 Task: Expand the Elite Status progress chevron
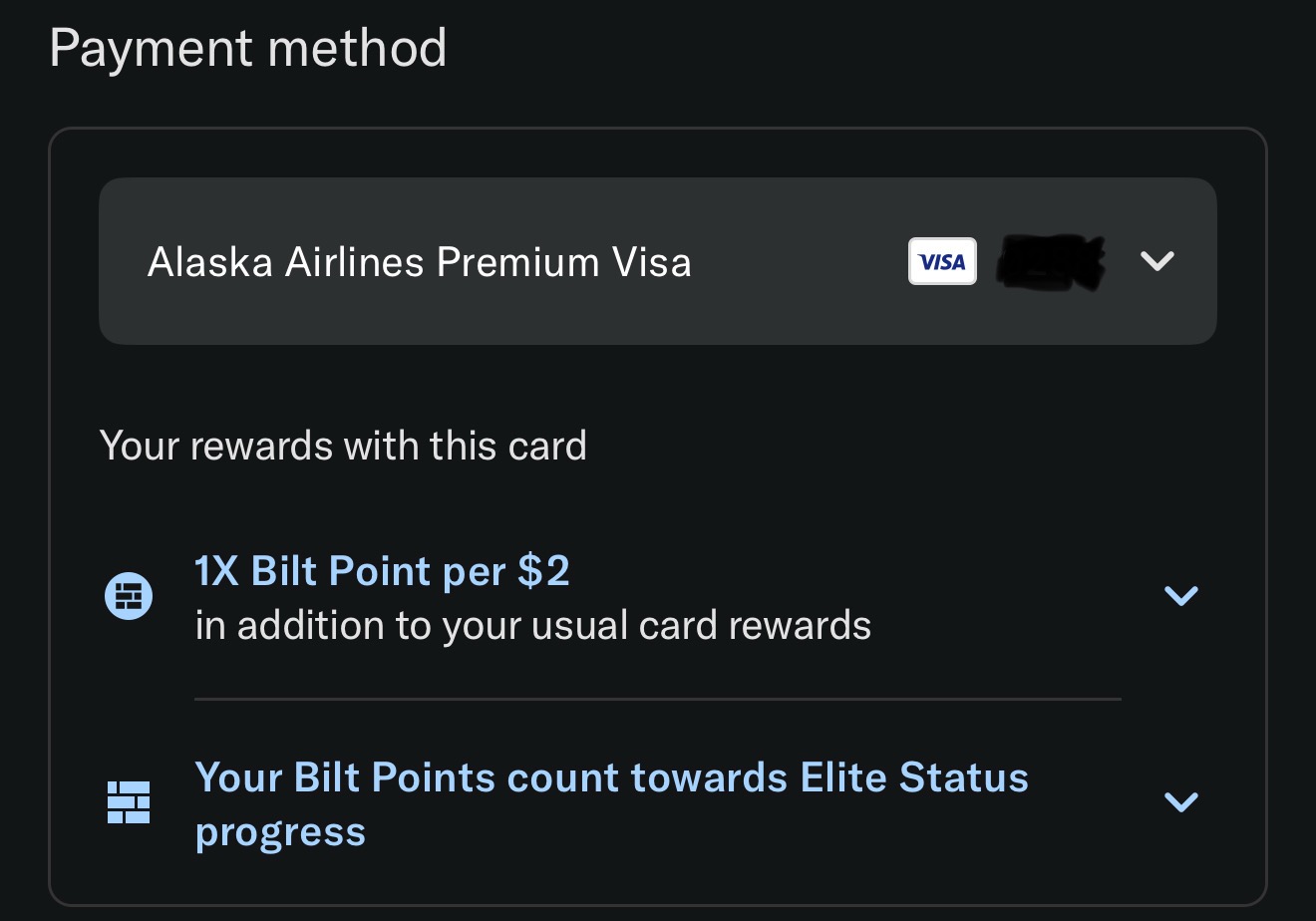tap(1180, 801)
